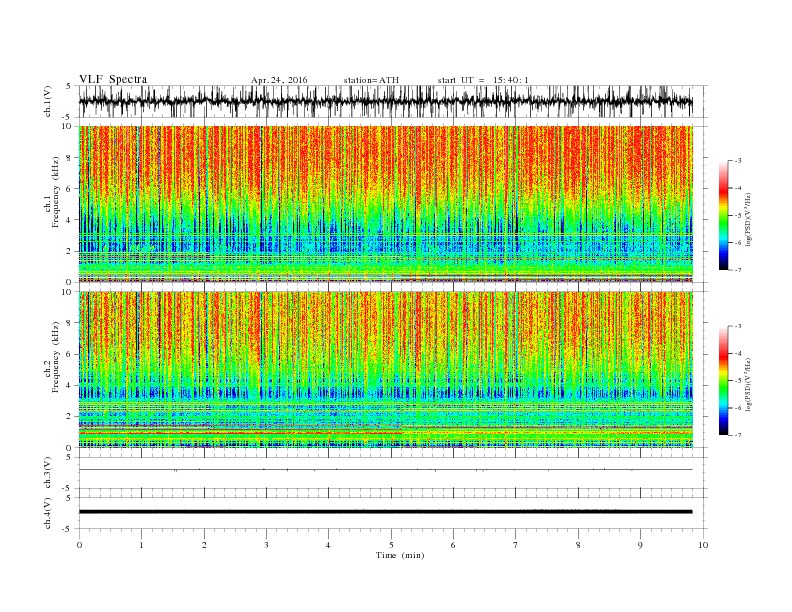The width and height of the screenshot is (792, 612).
Task: Click the "ch.1(V)" waveform axis label
Action: 48,101
